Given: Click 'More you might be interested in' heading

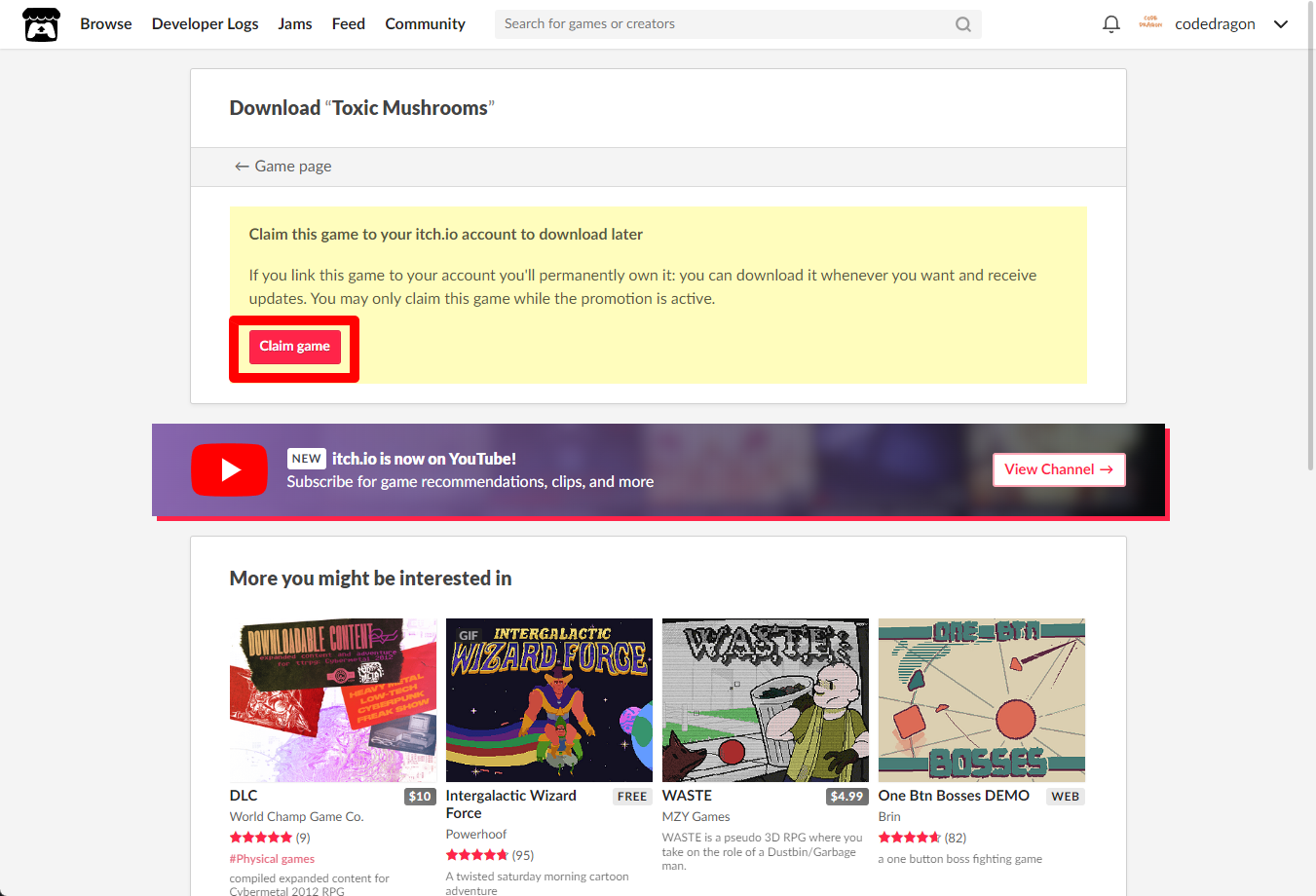Looking at the screenshot, I should [370, 579].
